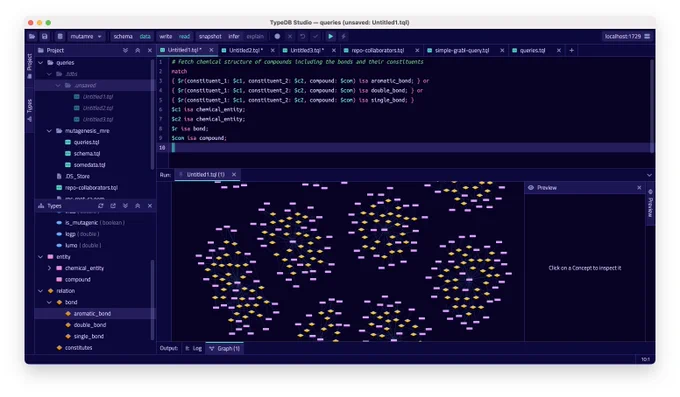
Task: Toggle the explain option
Action: (255, 36)
